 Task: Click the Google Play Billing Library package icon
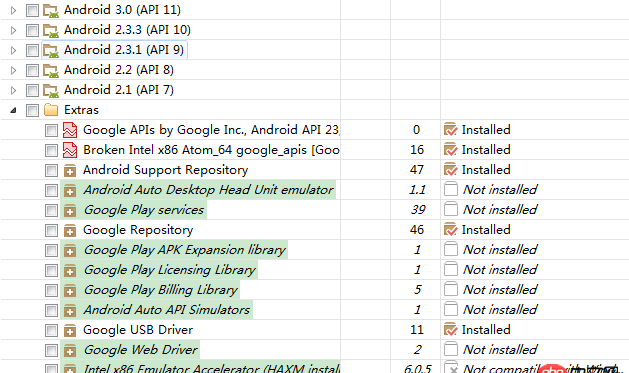[x=70, y=290]
